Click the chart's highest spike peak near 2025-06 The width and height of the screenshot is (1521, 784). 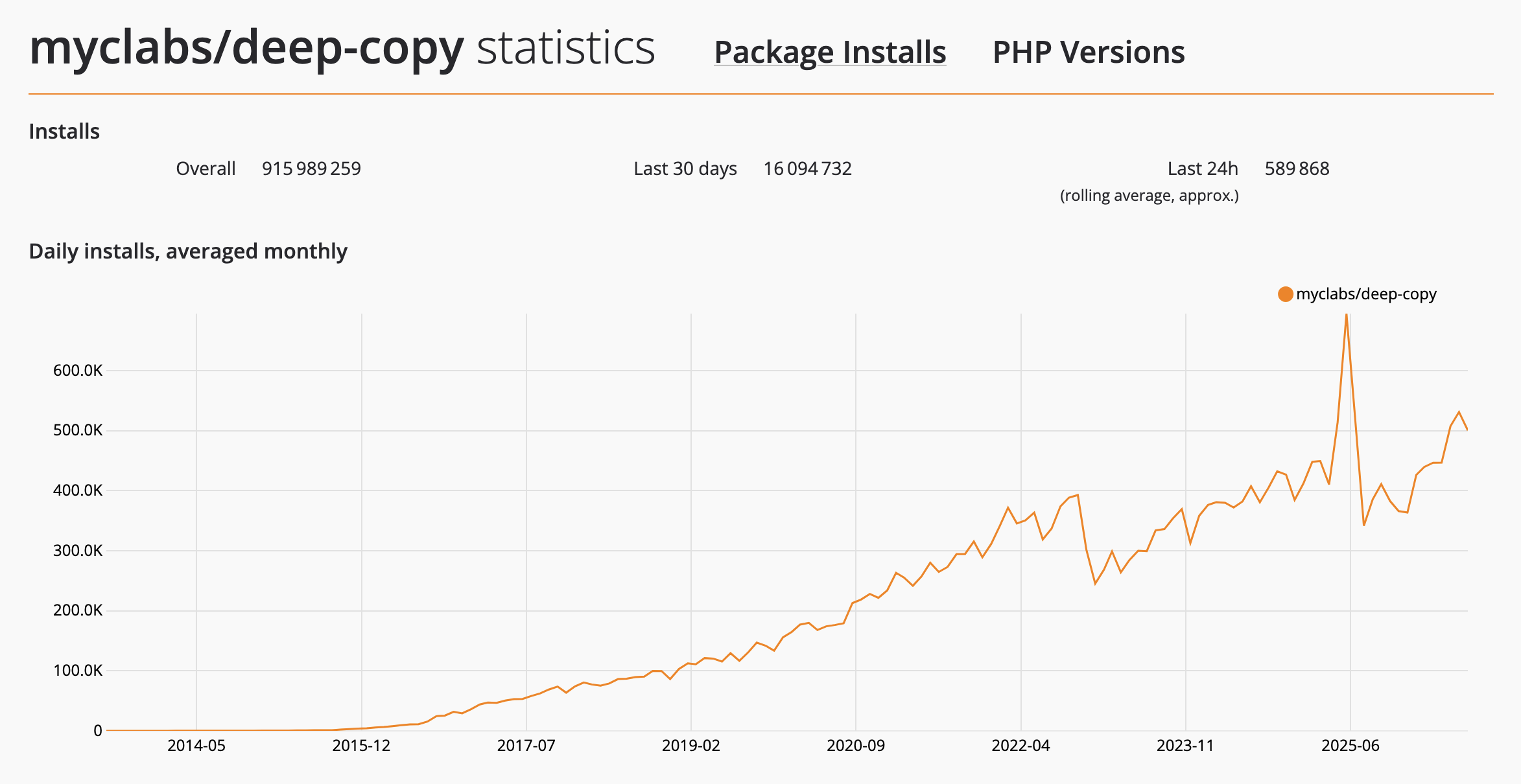[x=1347, y=316]
